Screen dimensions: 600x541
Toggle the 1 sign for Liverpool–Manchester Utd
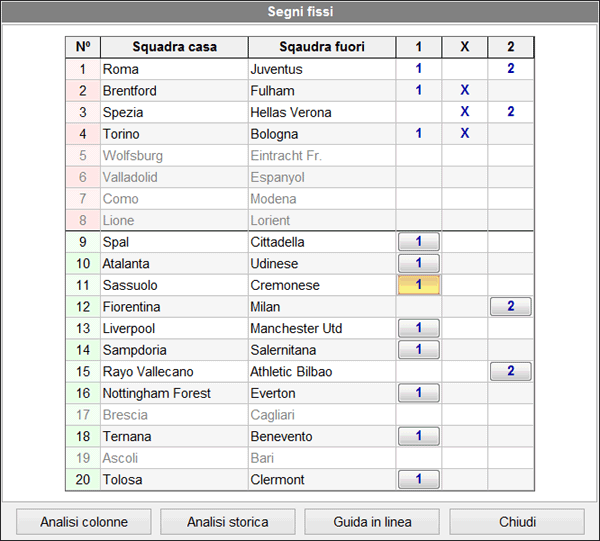click(419, 328)
